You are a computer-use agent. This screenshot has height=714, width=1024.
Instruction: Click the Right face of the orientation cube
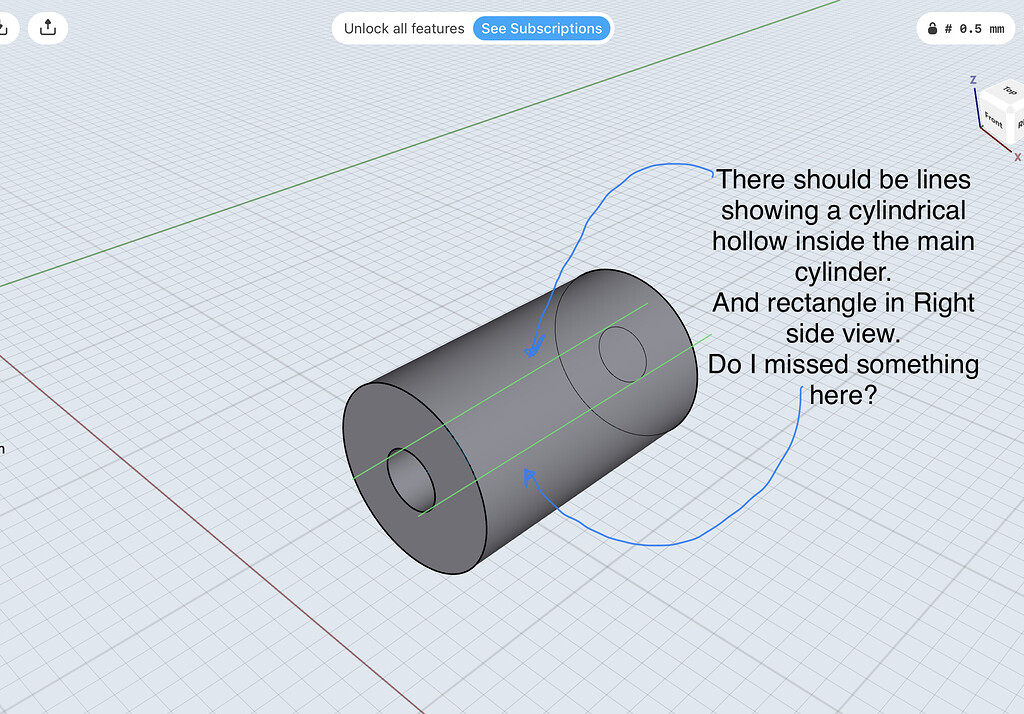1020,125
